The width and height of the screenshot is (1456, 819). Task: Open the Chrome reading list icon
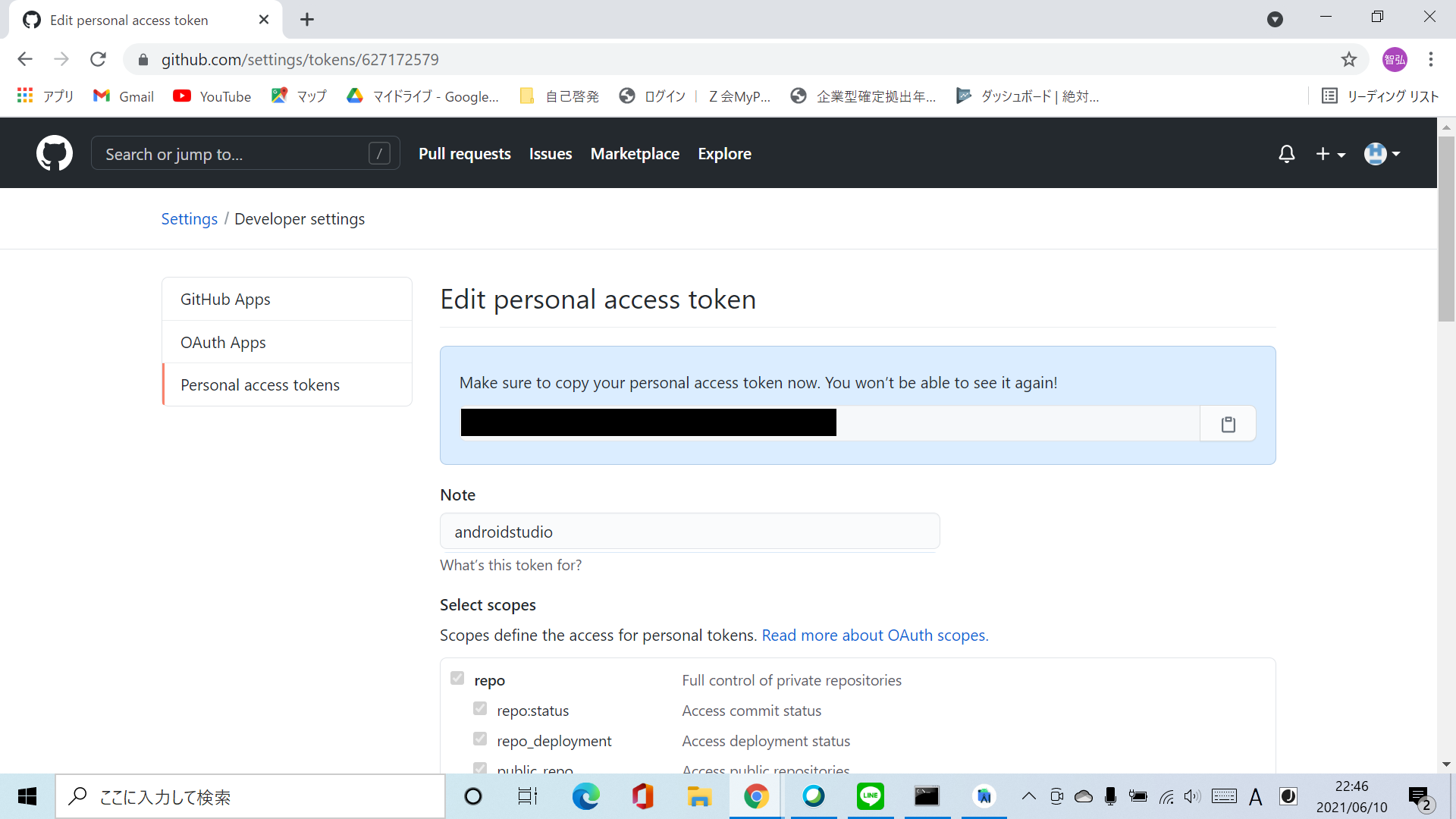[x=1329, y=96]
